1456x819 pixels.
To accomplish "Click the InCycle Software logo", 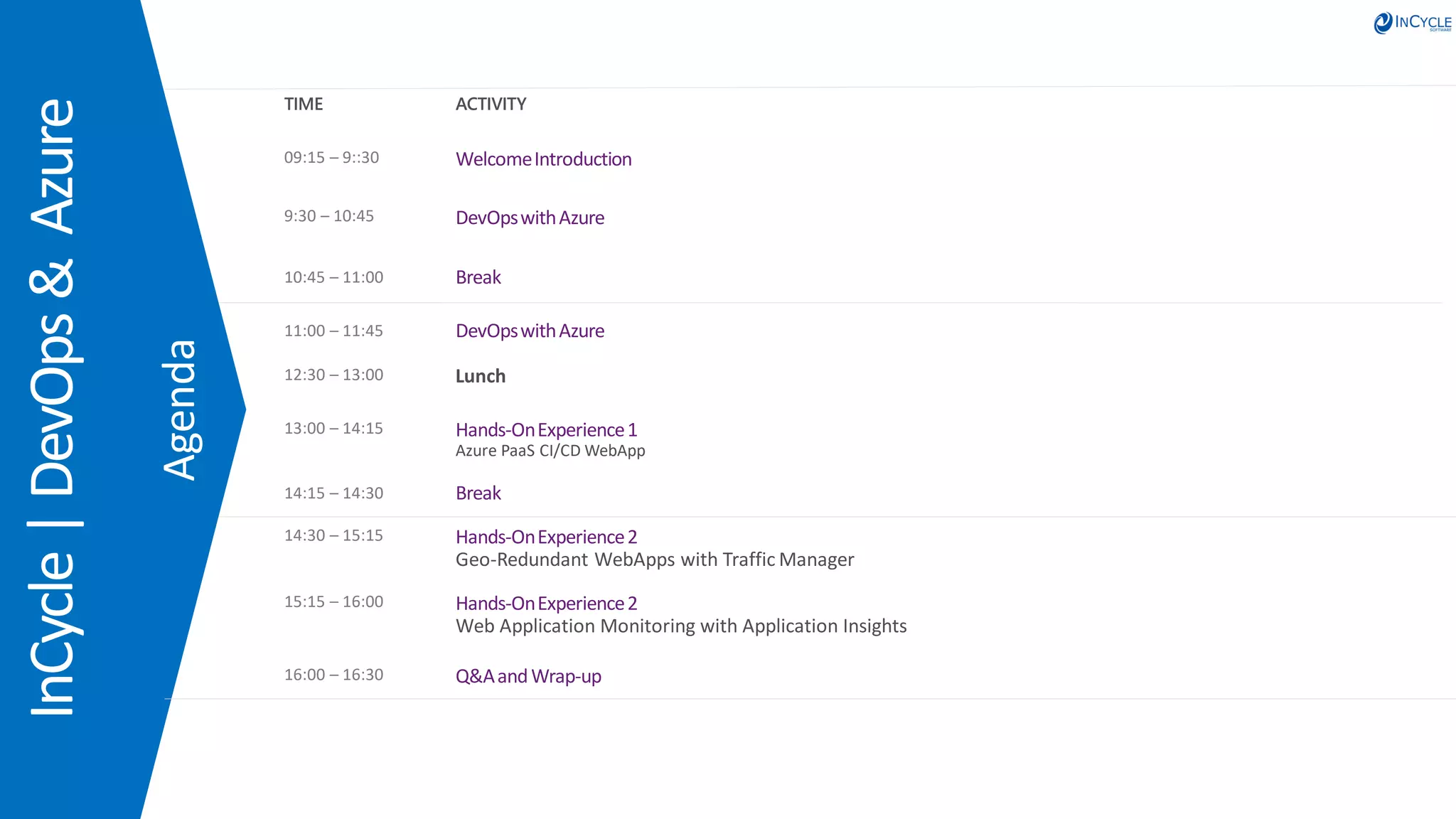I will point(1413,23).
